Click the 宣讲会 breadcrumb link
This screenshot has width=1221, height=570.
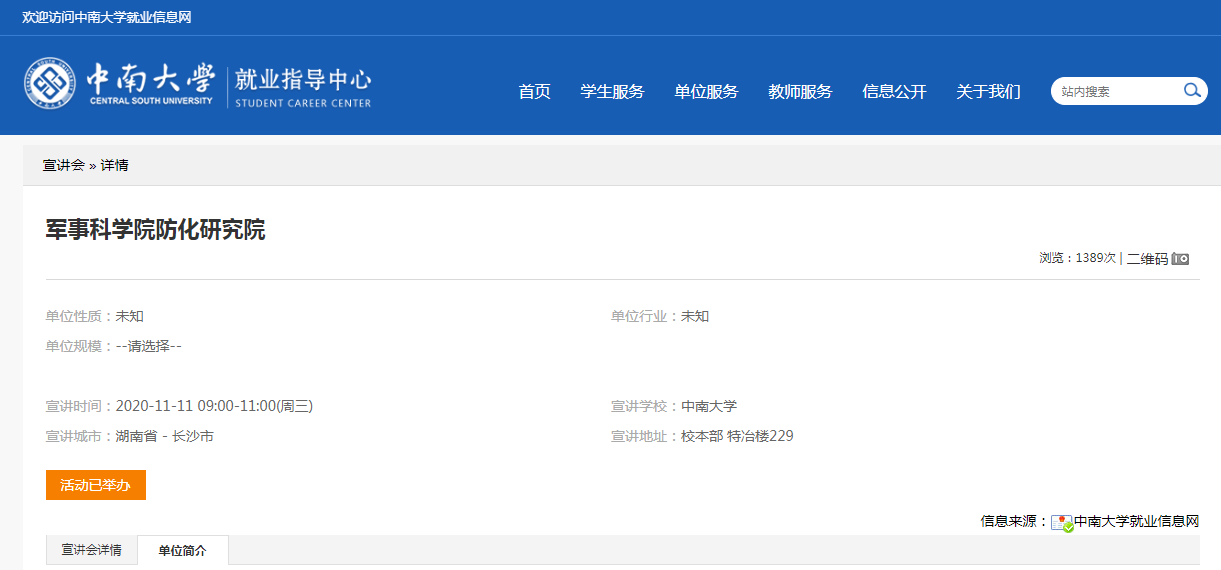coord(63,165)
